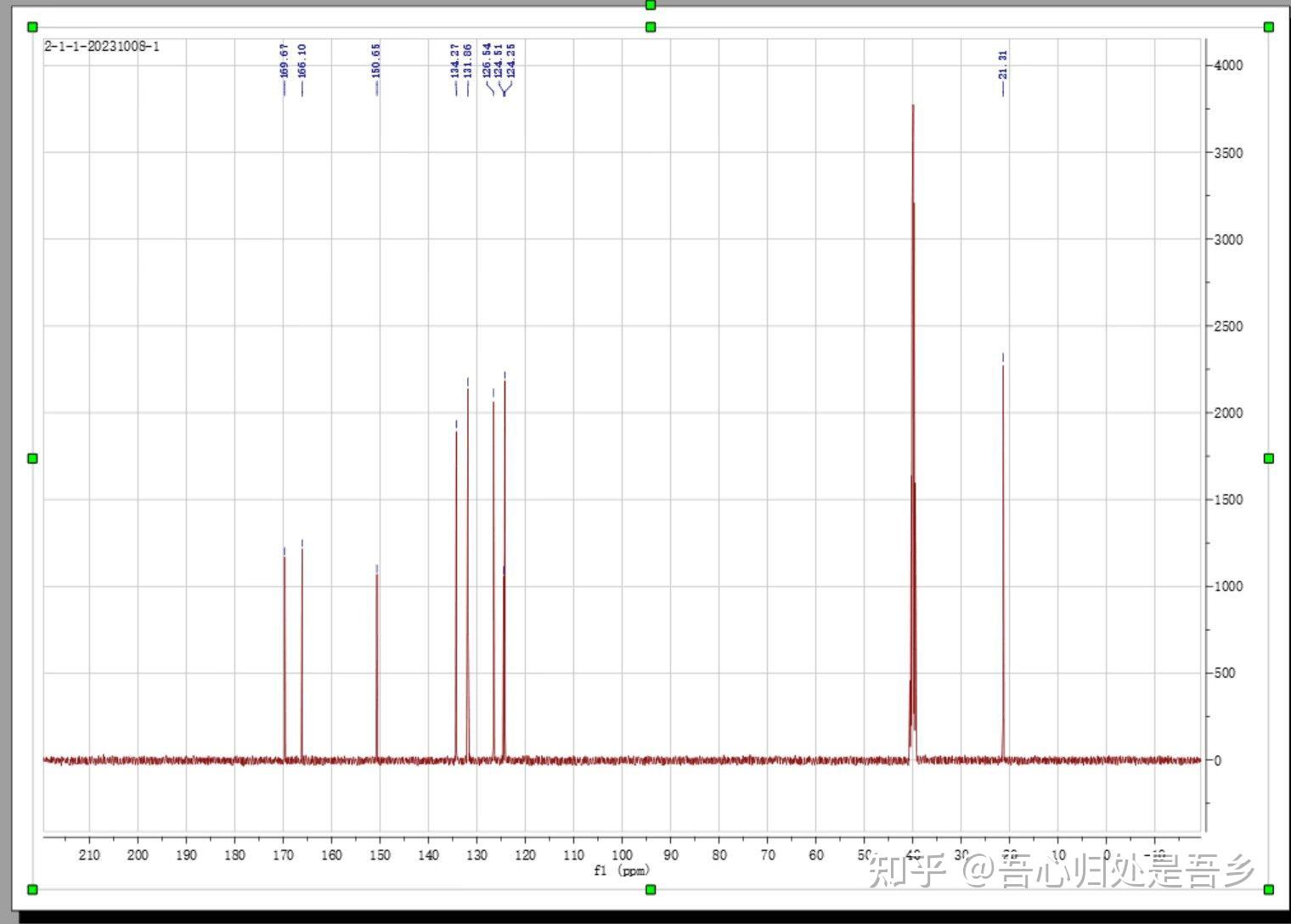Click the 500 intensity axis tick label
1291x924 pixels.
[1225, 673]
